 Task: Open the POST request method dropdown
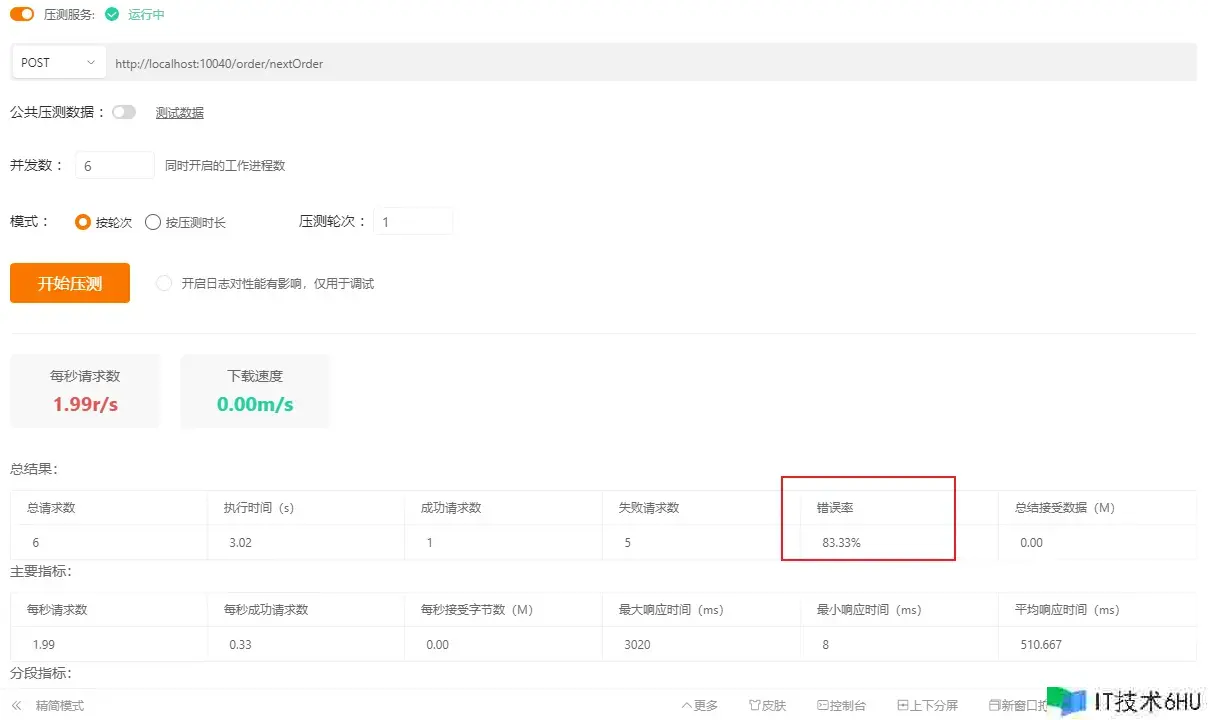pyautogui.click(x=59, y=63)
